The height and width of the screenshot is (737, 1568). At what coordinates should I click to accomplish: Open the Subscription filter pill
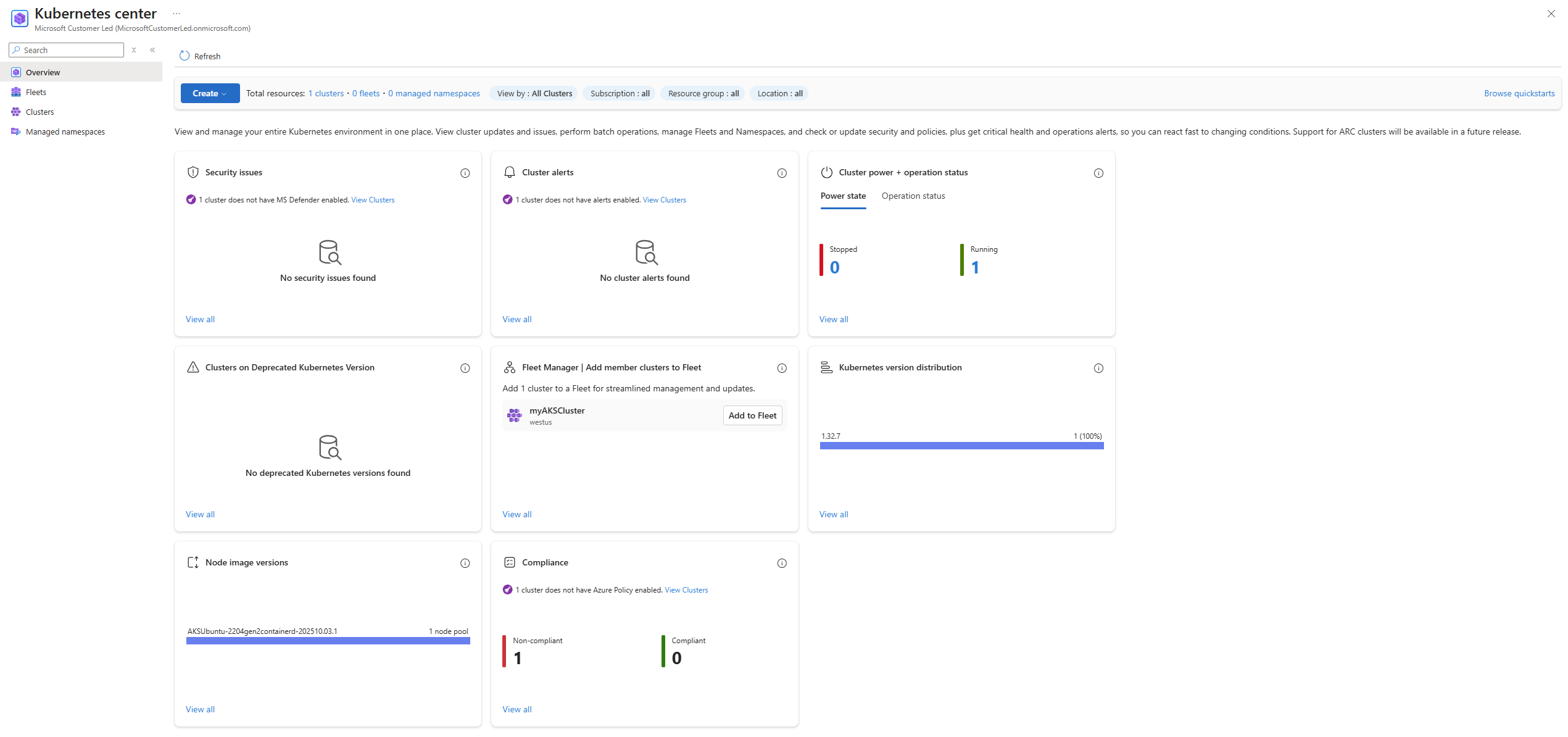pos(620,93)
